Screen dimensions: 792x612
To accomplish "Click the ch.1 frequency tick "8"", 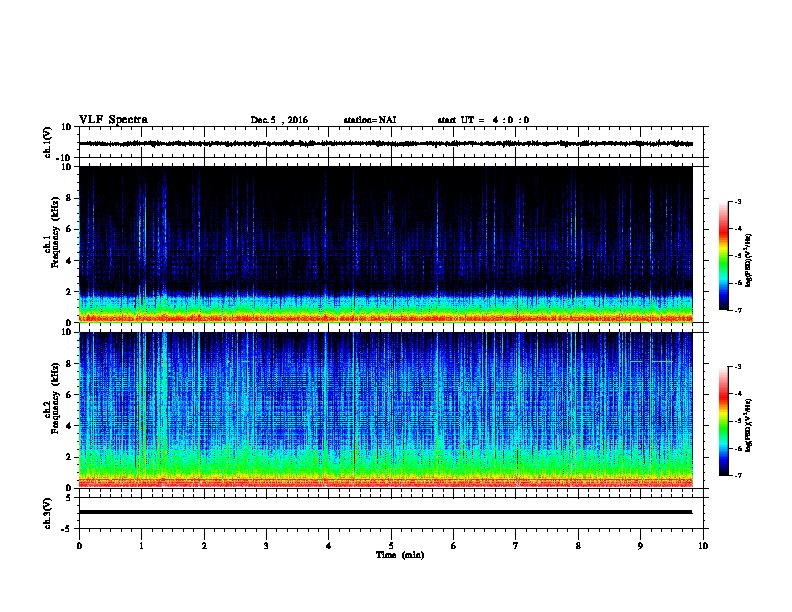I will tap(69, 198).
